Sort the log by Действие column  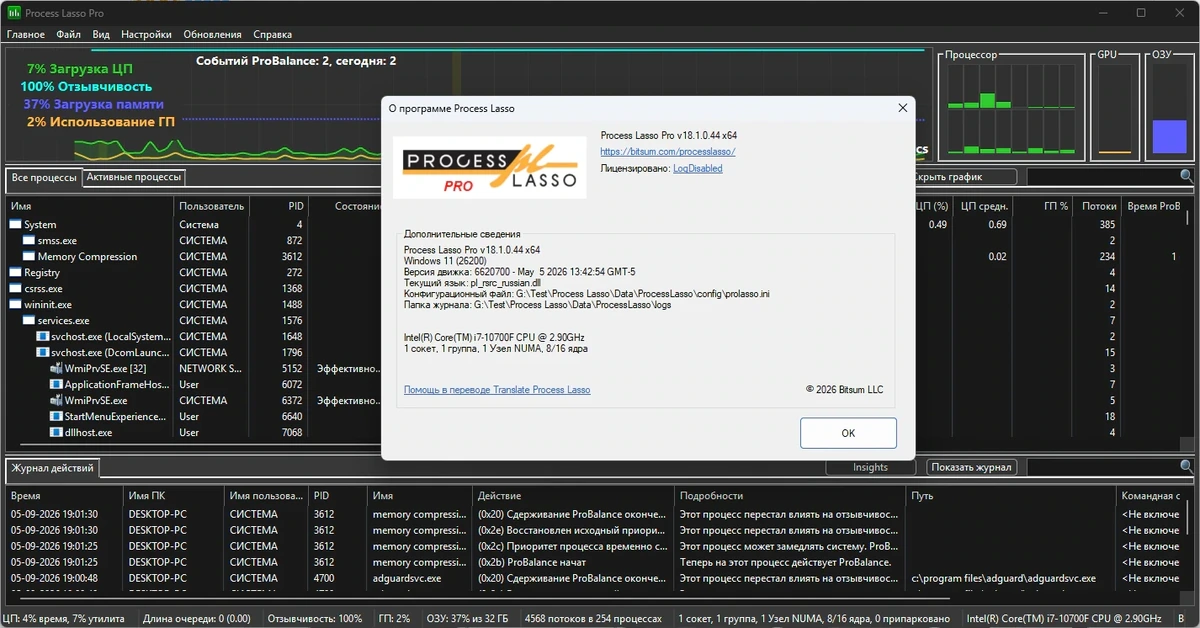[573, 495]
